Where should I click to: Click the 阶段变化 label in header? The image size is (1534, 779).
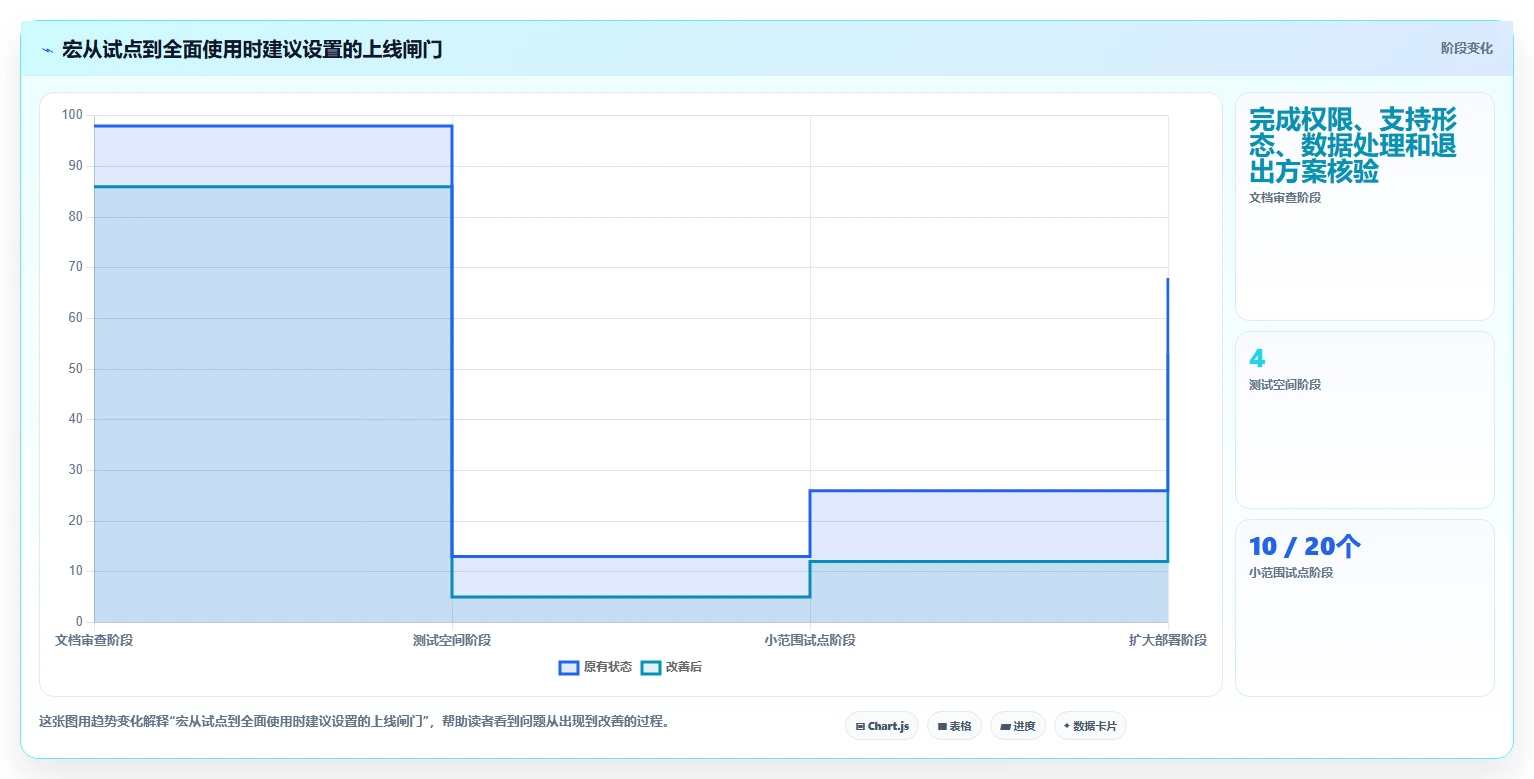[x=1466, y=48]
